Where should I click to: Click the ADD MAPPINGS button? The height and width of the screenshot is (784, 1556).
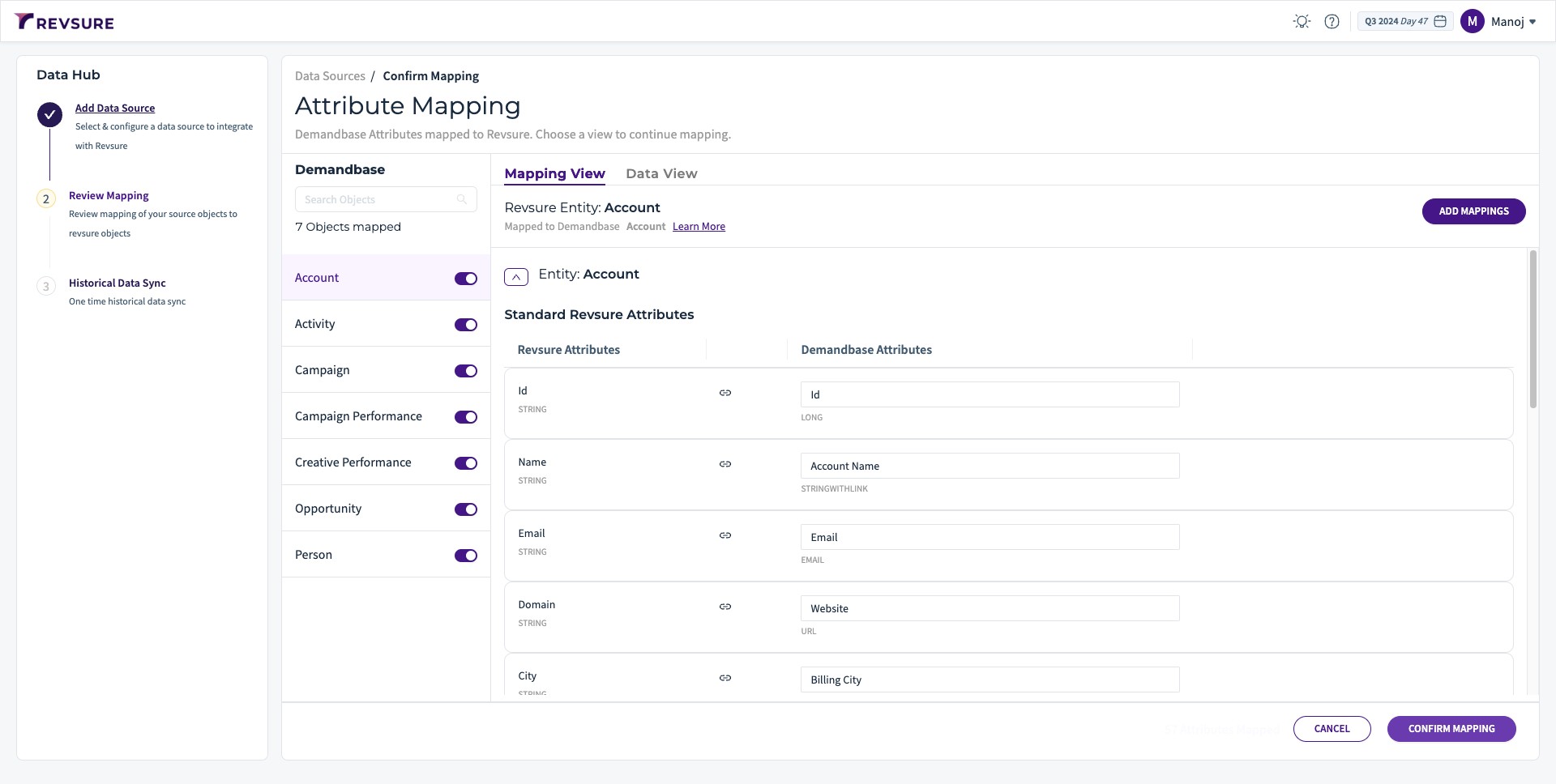1473,211
